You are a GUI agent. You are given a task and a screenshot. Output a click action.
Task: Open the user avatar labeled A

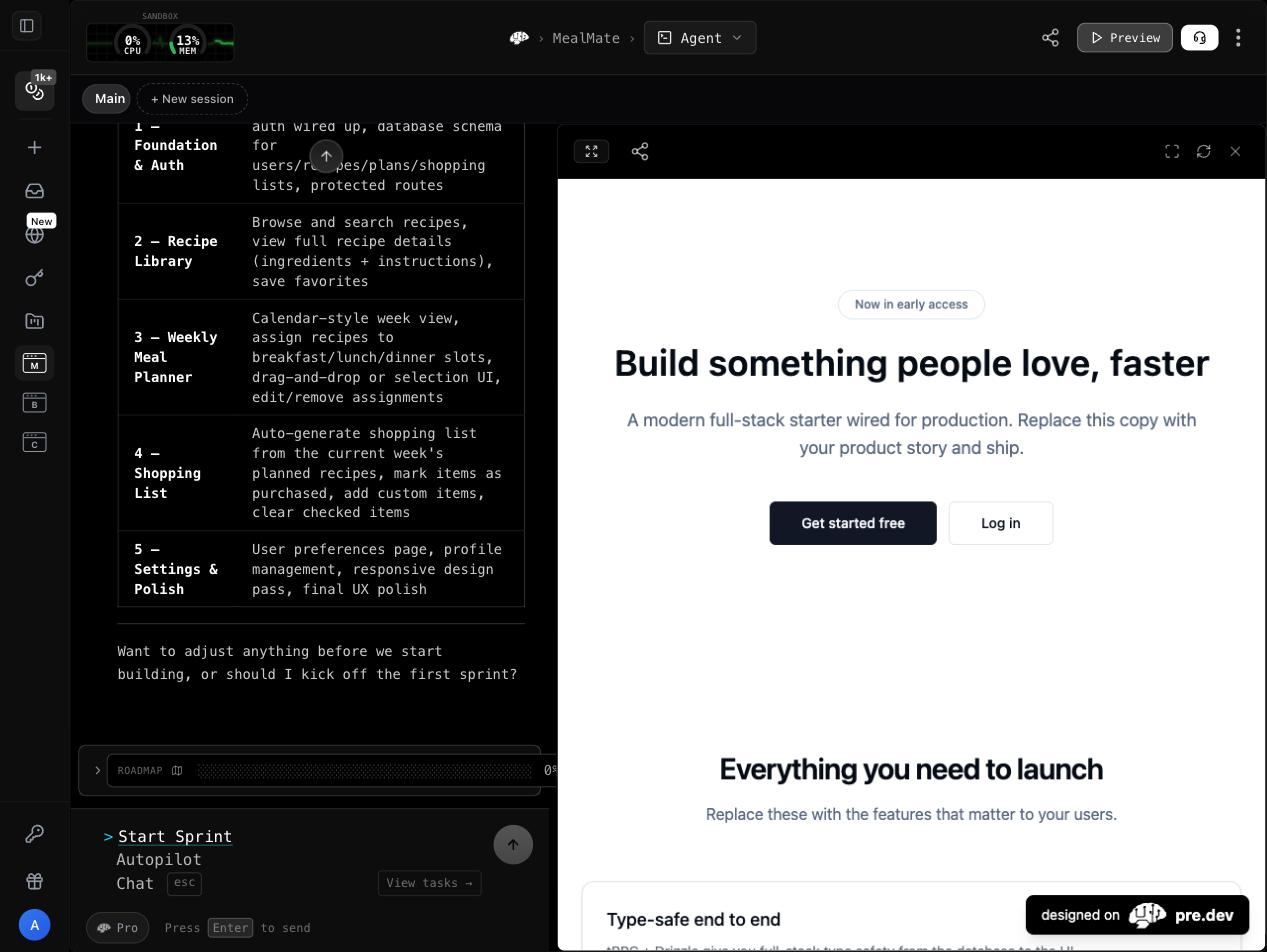click(35, 925)
